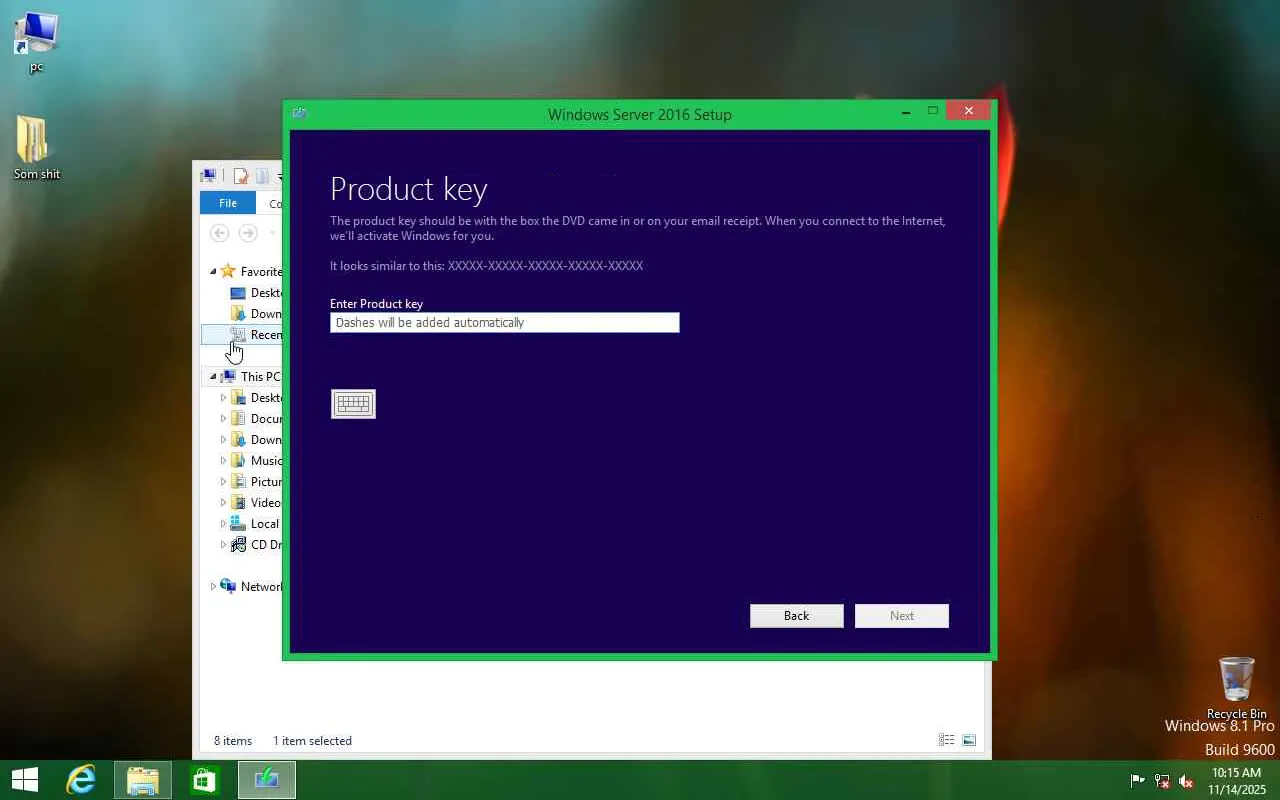The image size is (1280, 800).
Task: Click "1 item selected" in Explorer status bar
Action: [313, 741]
